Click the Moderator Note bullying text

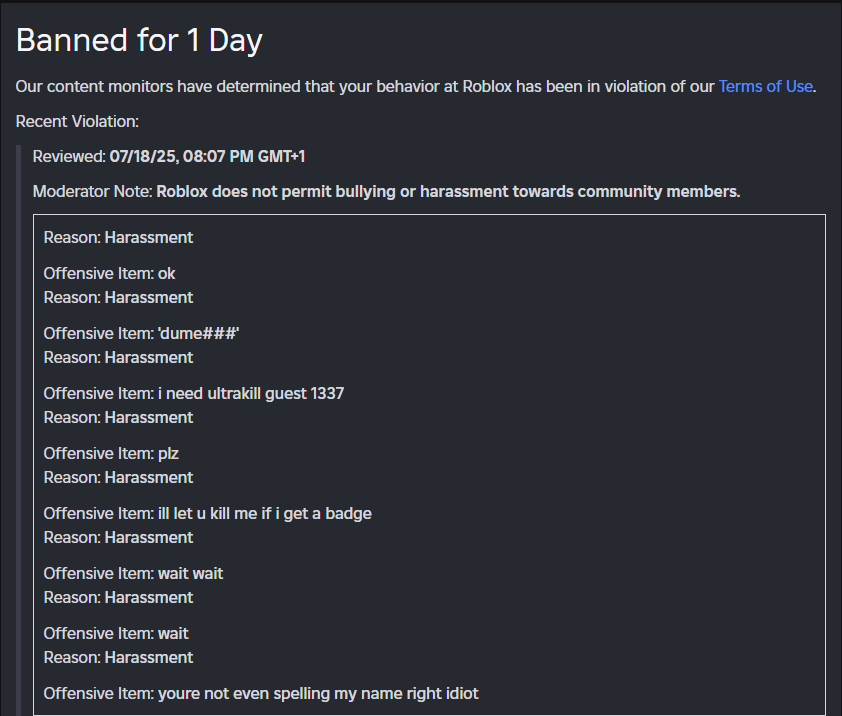[x=448, y=192]
